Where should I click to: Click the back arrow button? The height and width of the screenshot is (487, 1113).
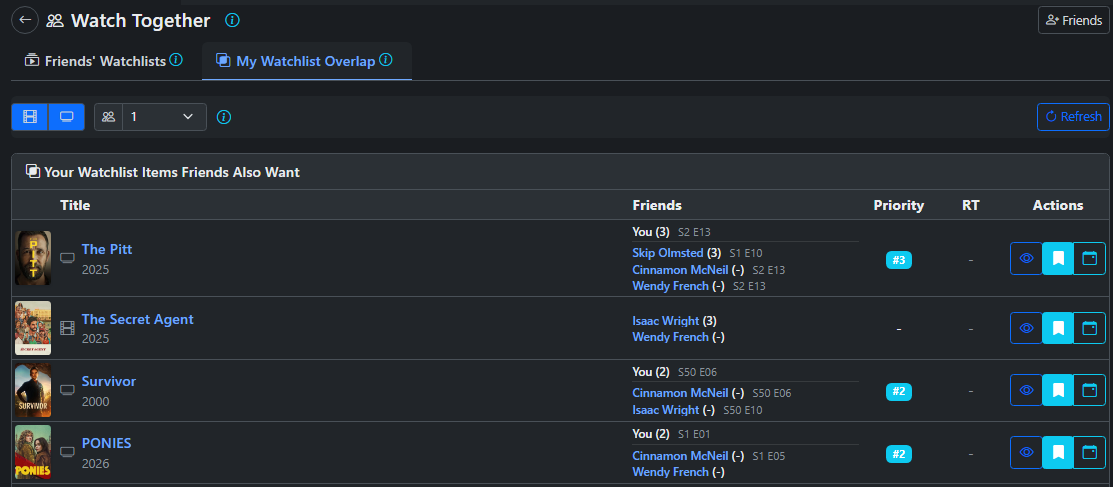(25, 20)
